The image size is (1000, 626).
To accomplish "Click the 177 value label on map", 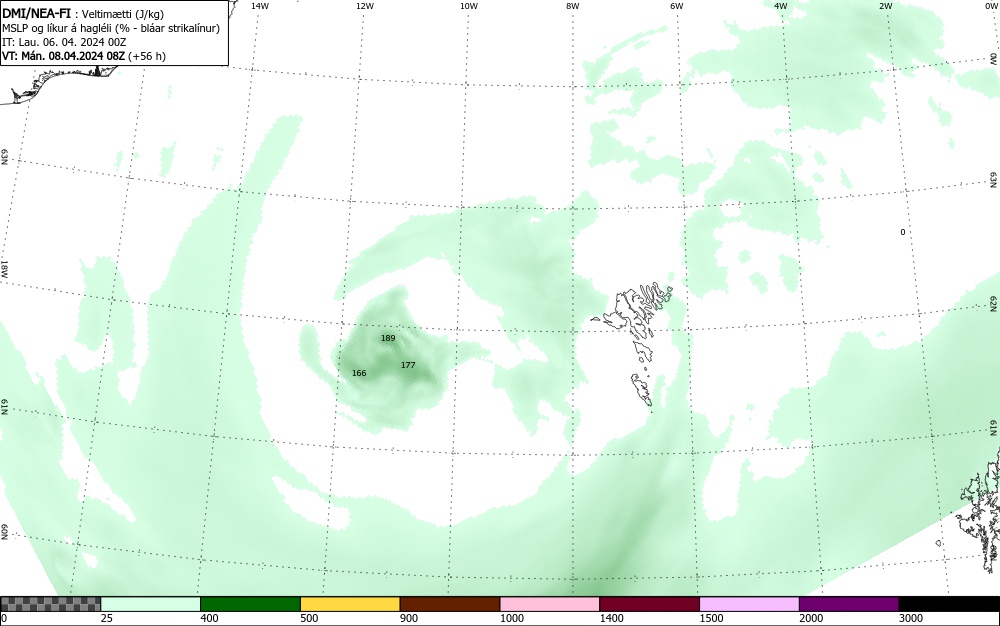I will click(x=408, y=365).
